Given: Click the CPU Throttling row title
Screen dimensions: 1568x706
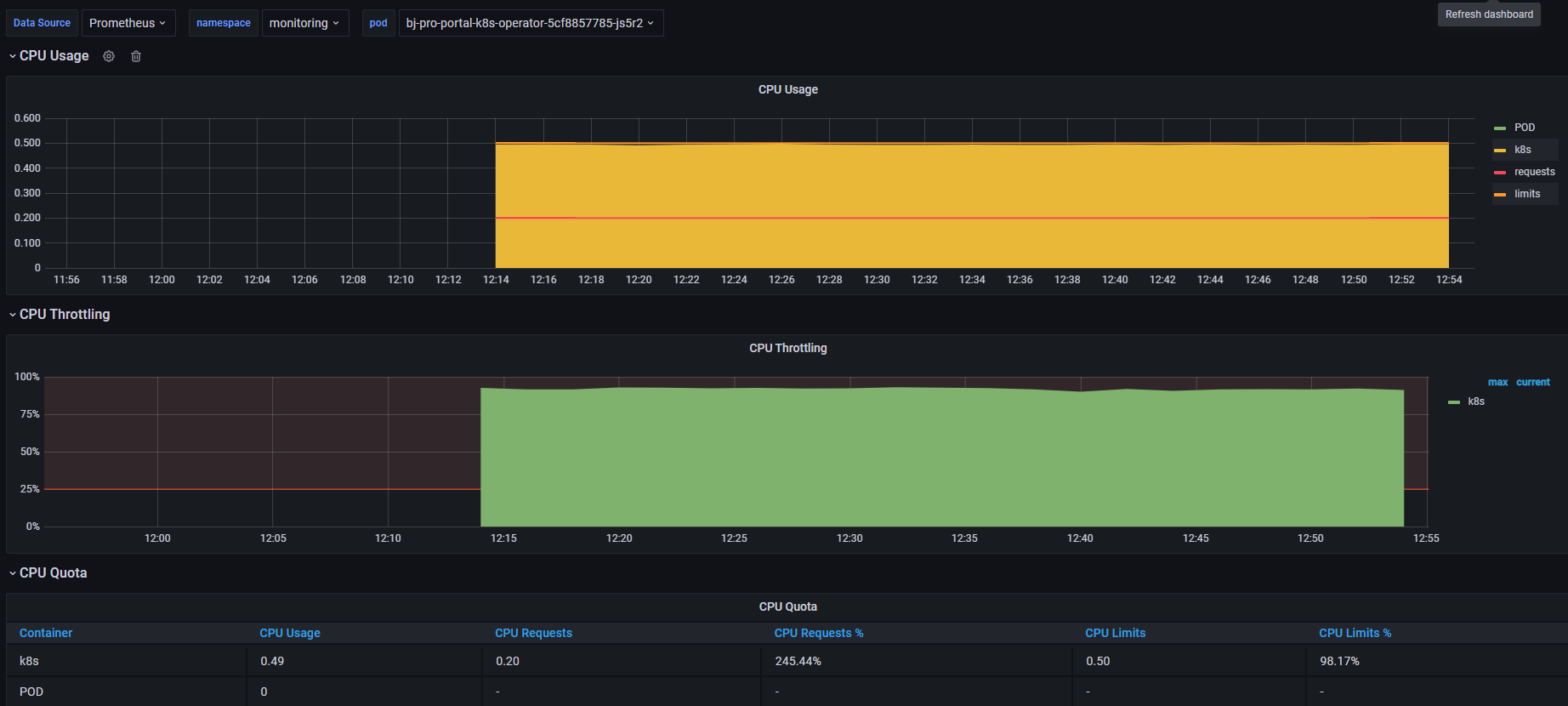Looking at the screenshot, I should tap(65, 315).
